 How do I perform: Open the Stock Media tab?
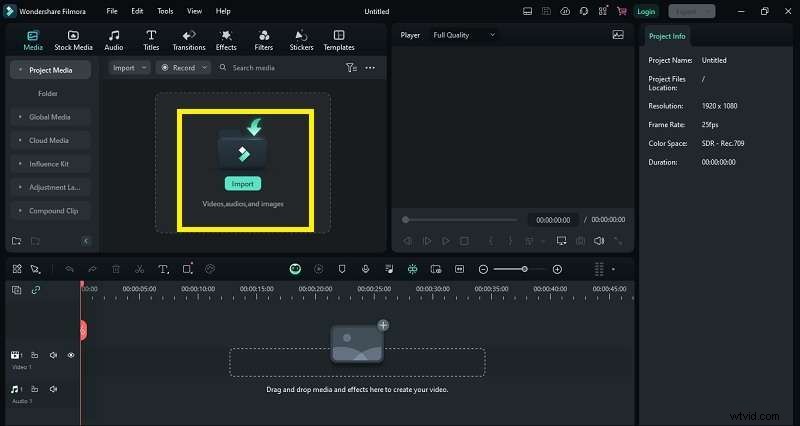pyautogui.click(x=73, y=40)
